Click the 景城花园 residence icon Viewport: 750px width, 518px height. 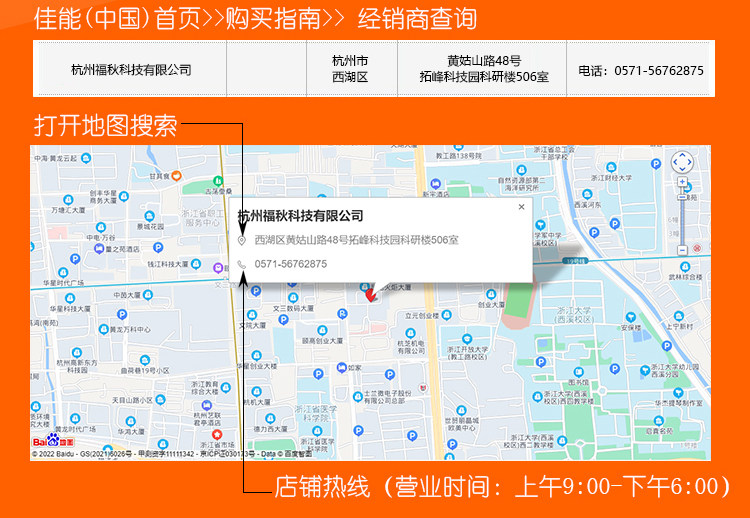pyautogui.click(x=150, y=216)
